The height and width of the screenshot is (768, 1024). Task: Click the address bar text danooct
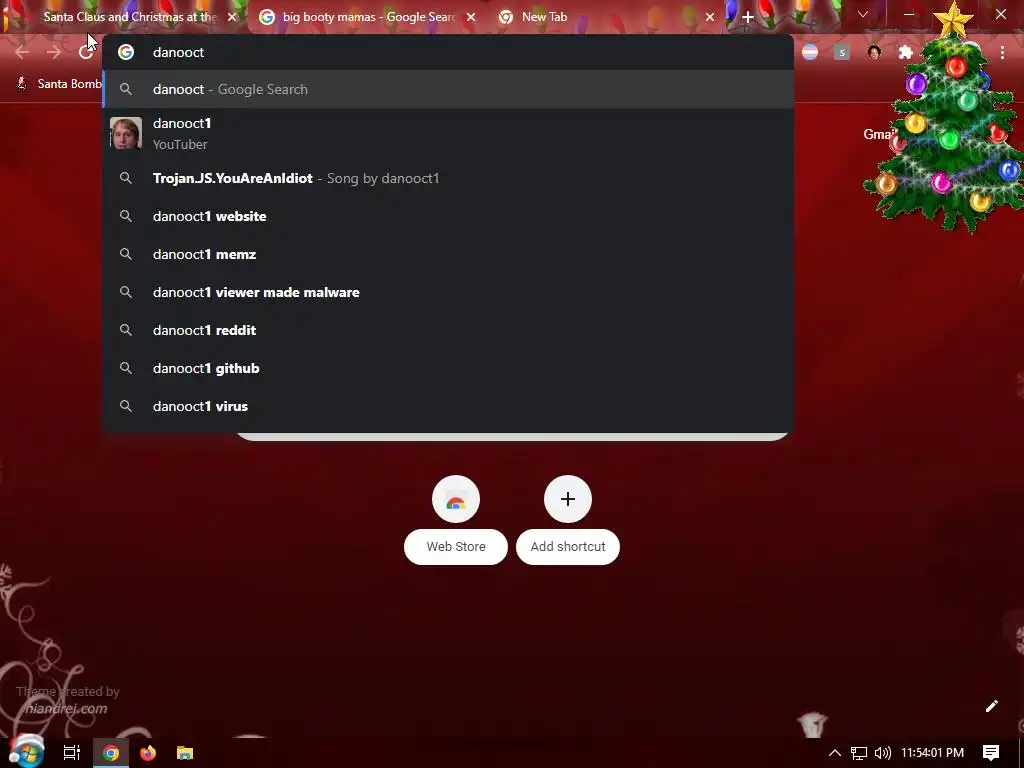tap(178, 52)
